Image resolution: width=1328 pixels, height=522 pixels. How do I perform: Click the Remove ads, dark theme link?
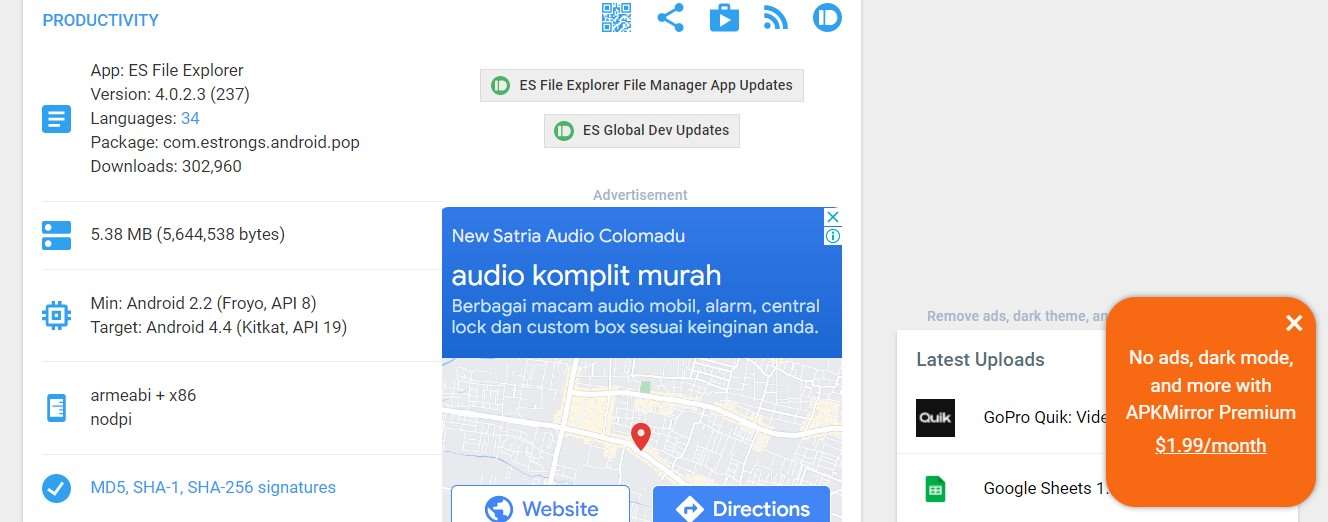tap(1018, 316)
